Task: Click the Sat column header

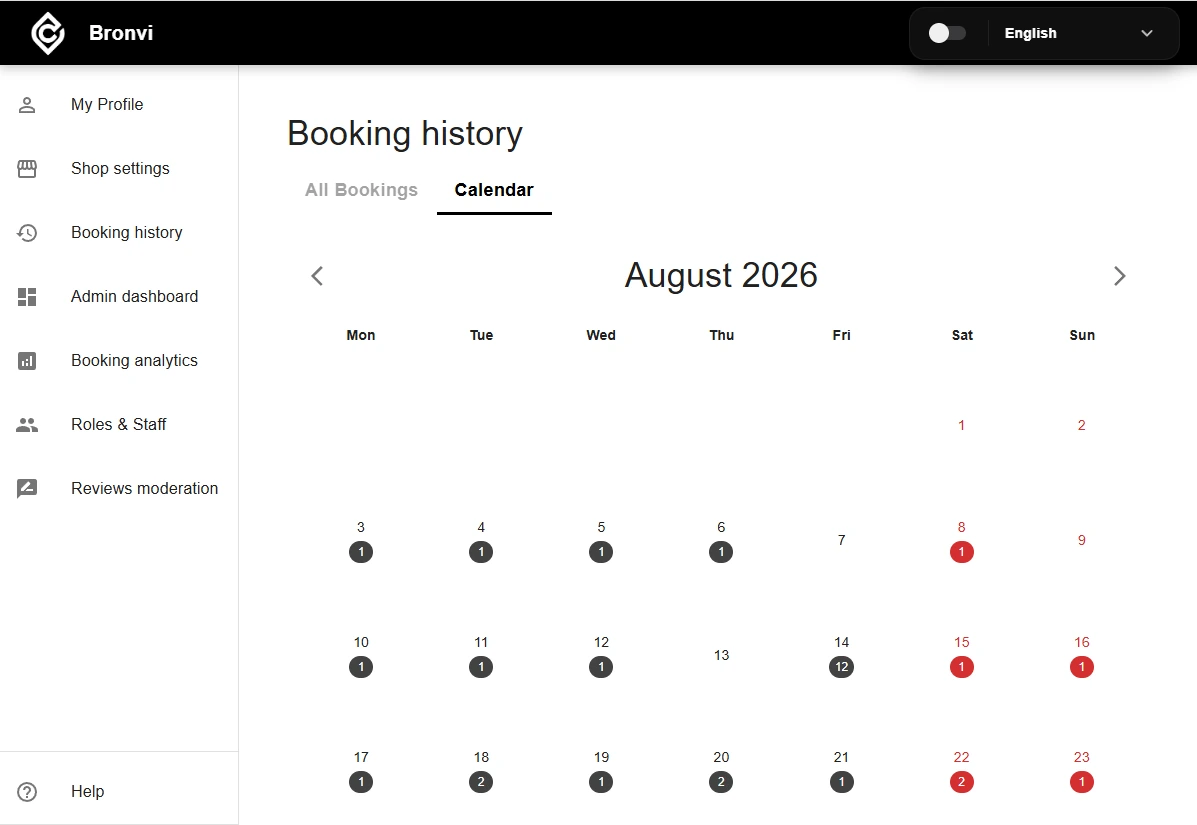Action: (x=962, y=335)
